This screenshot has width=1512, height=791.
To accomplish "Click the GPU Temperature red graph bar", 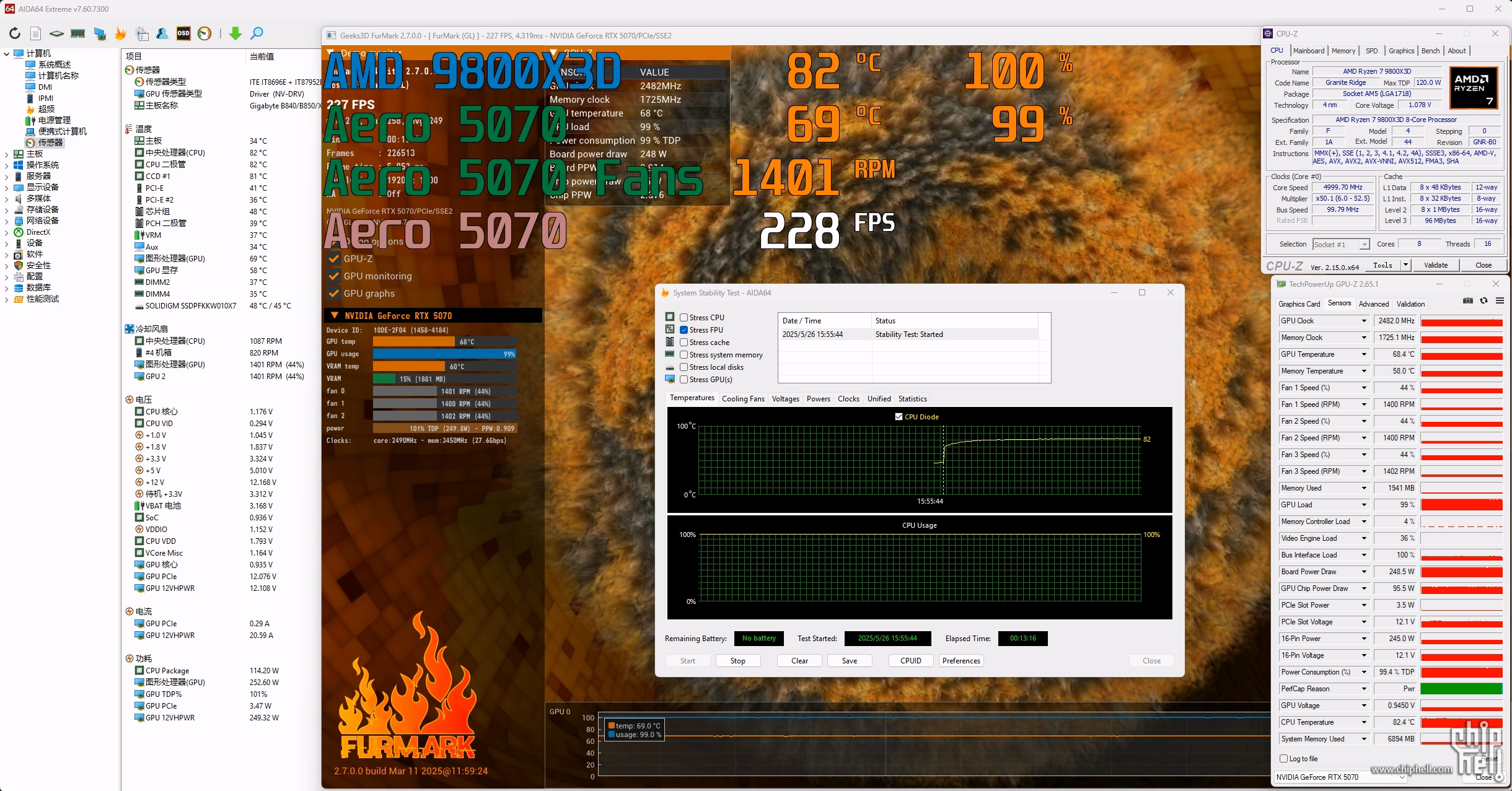I will 1461,354.
